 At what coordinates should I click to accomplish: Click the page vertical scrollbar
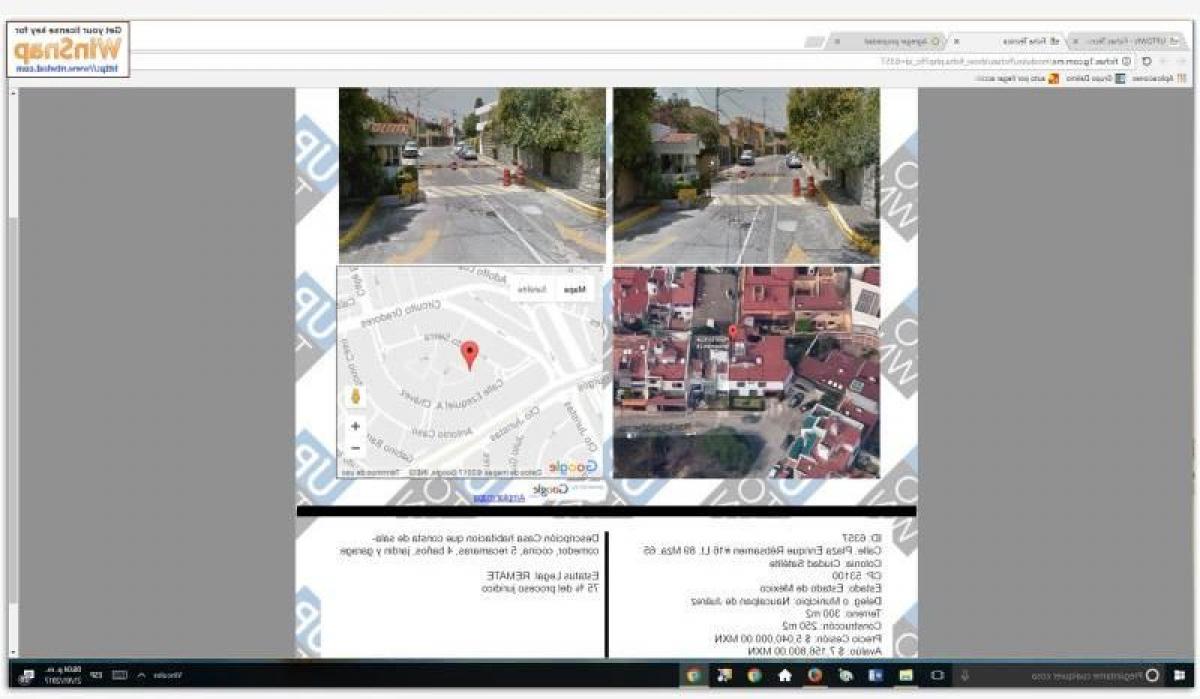pyautogui.click(x=13, y=300)
